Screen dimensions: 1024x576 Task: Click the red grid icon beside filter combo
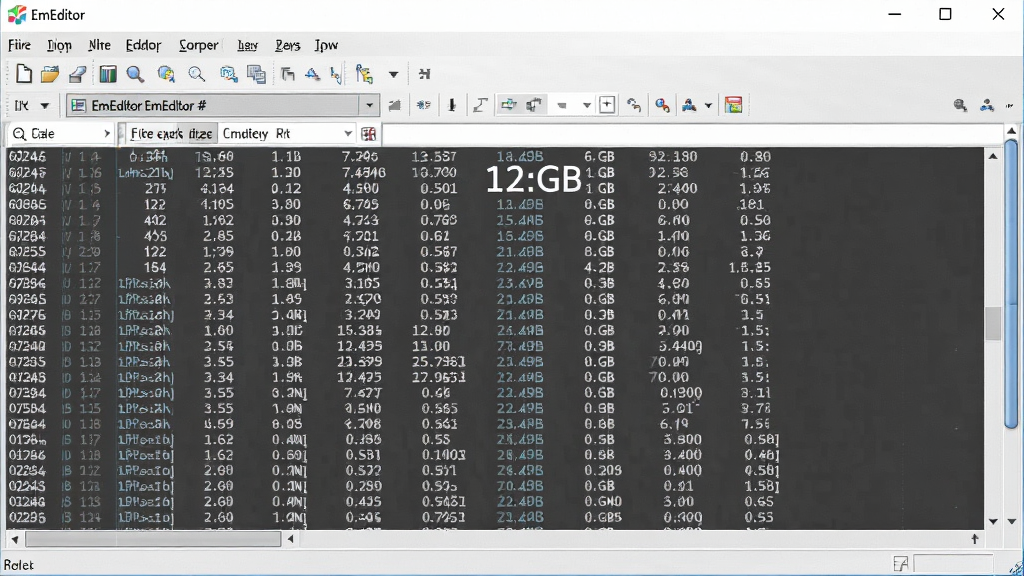tap(368, 134)
